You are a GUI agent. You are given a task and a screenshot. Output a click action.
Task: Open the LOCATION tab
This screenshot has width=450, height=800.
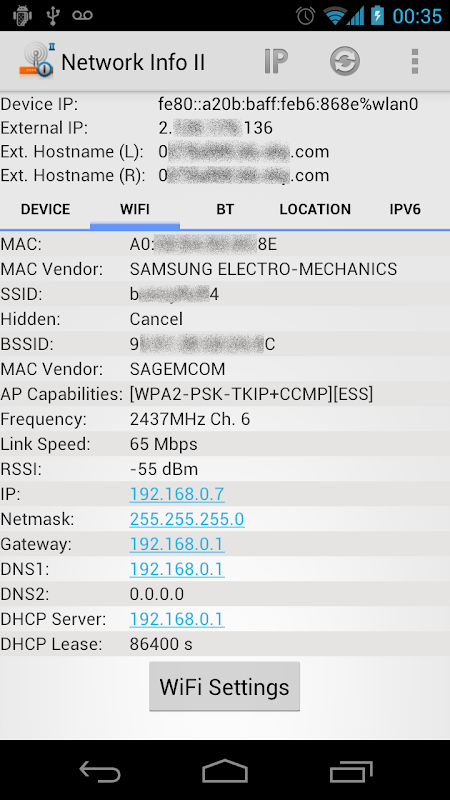(x=315, y=209)
